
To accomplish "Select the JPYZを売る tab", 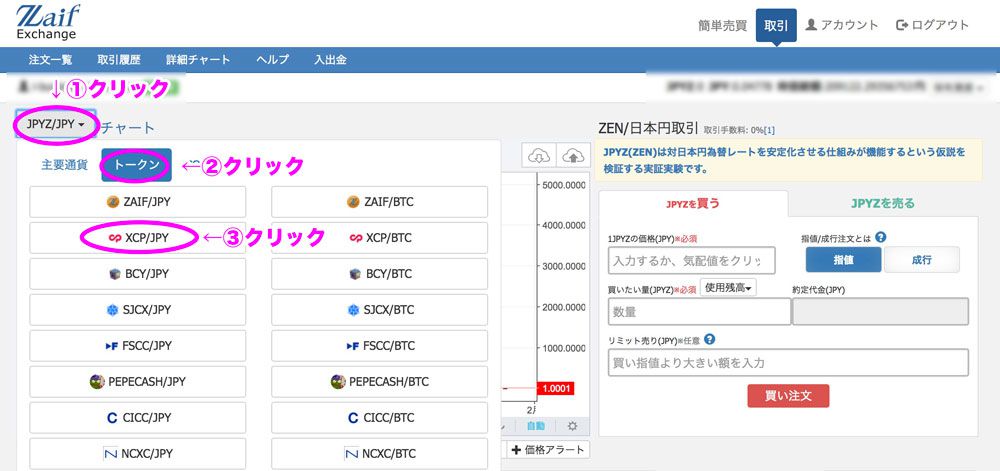I will 882,203.
